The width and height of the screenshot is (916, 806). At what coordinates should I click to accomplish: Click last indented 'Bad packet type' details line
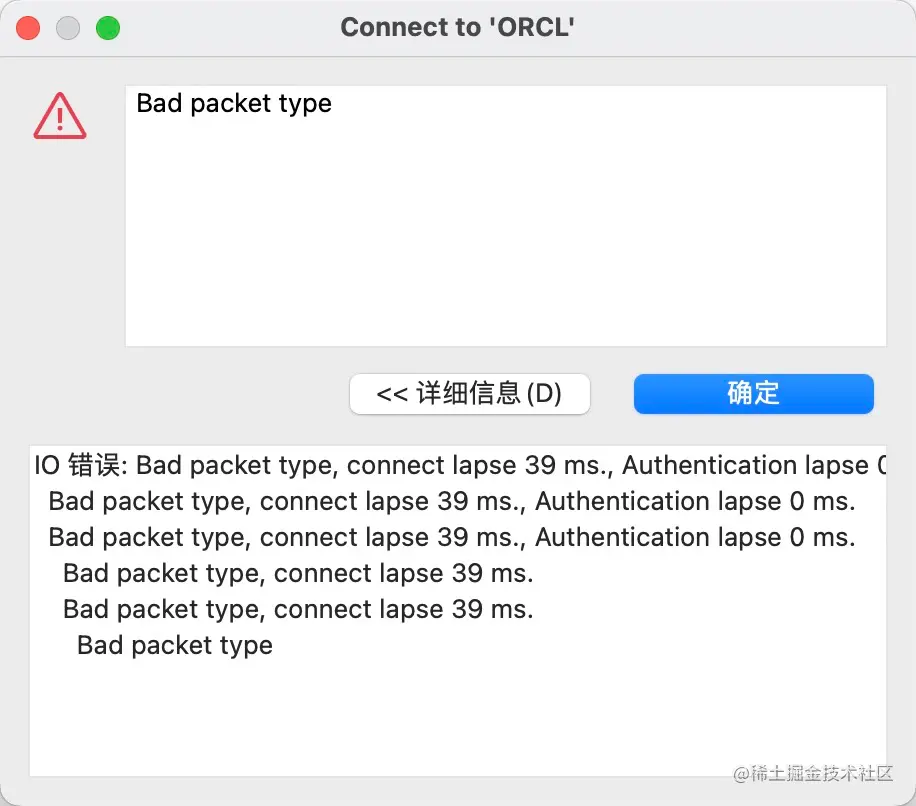175,645
